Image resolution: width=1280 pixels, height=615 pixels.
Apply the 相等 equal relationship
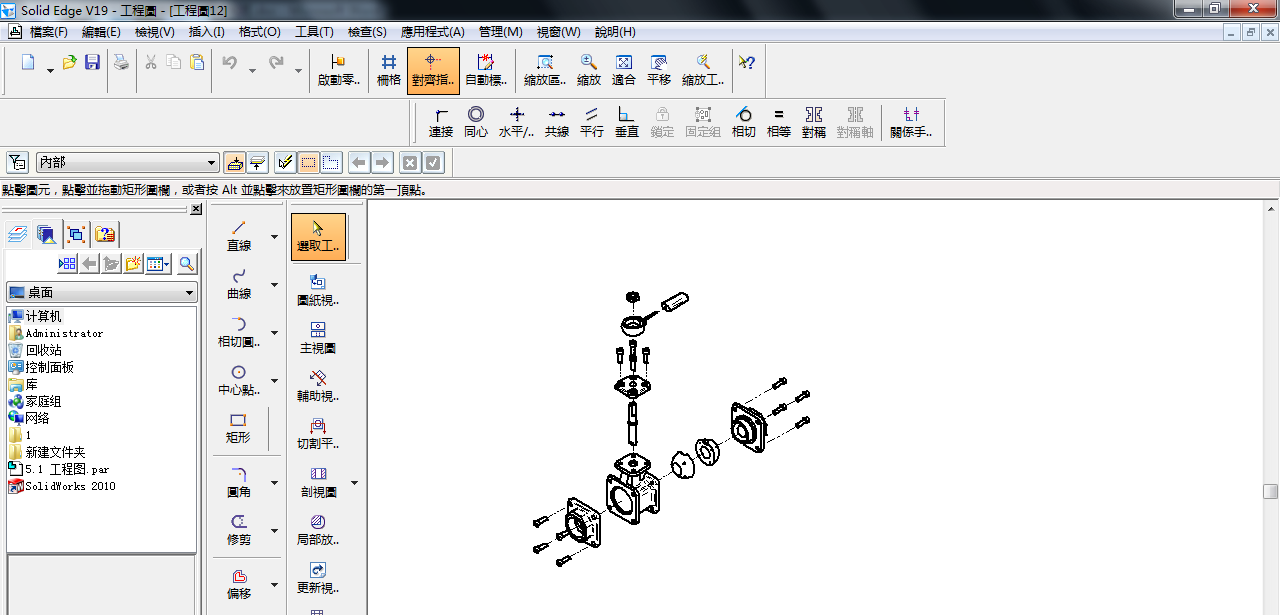click(779, 122)
